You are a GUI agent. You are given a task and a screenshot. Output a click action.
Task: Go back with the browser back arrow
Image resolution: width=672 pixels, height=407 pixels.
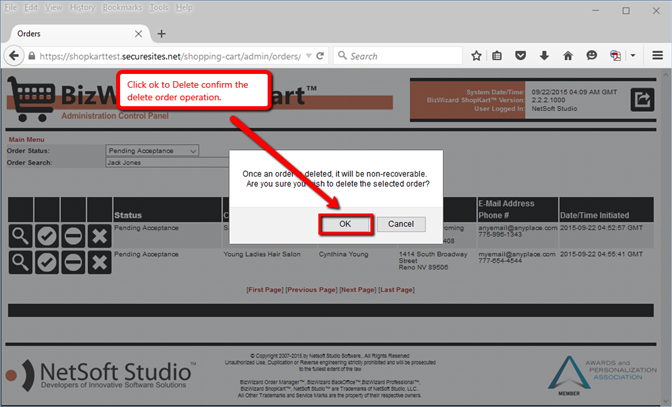pyautogui.click(x=14, y=56)
